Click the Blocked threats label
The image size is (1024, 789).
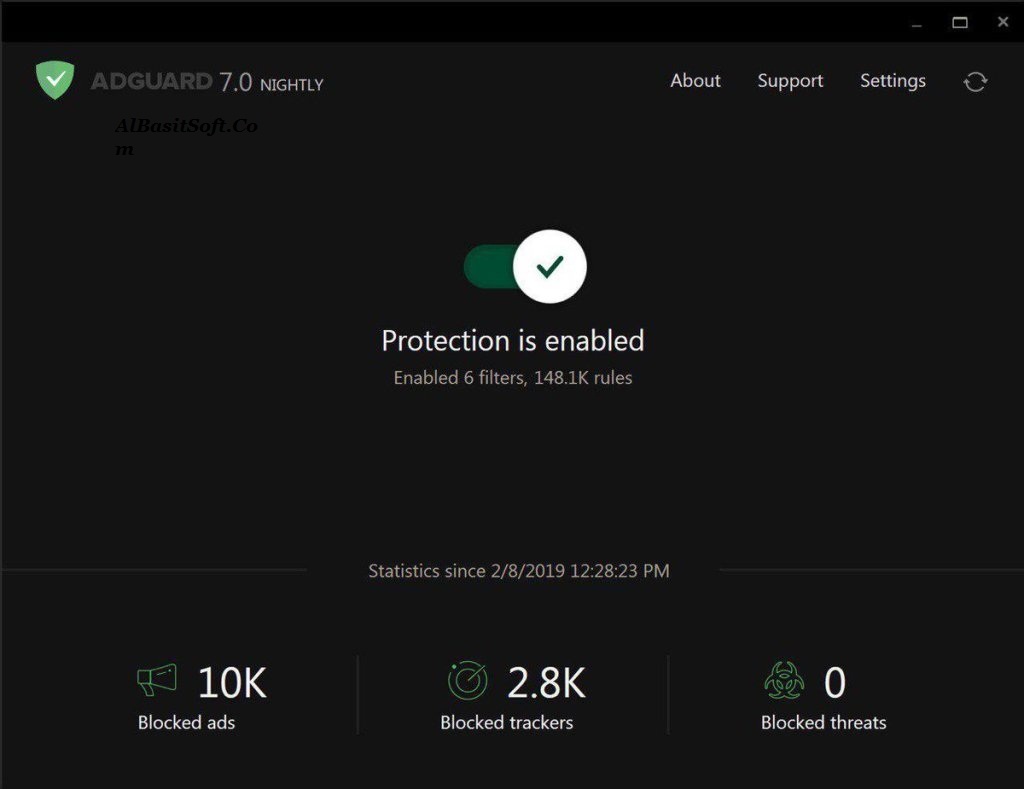824,722
